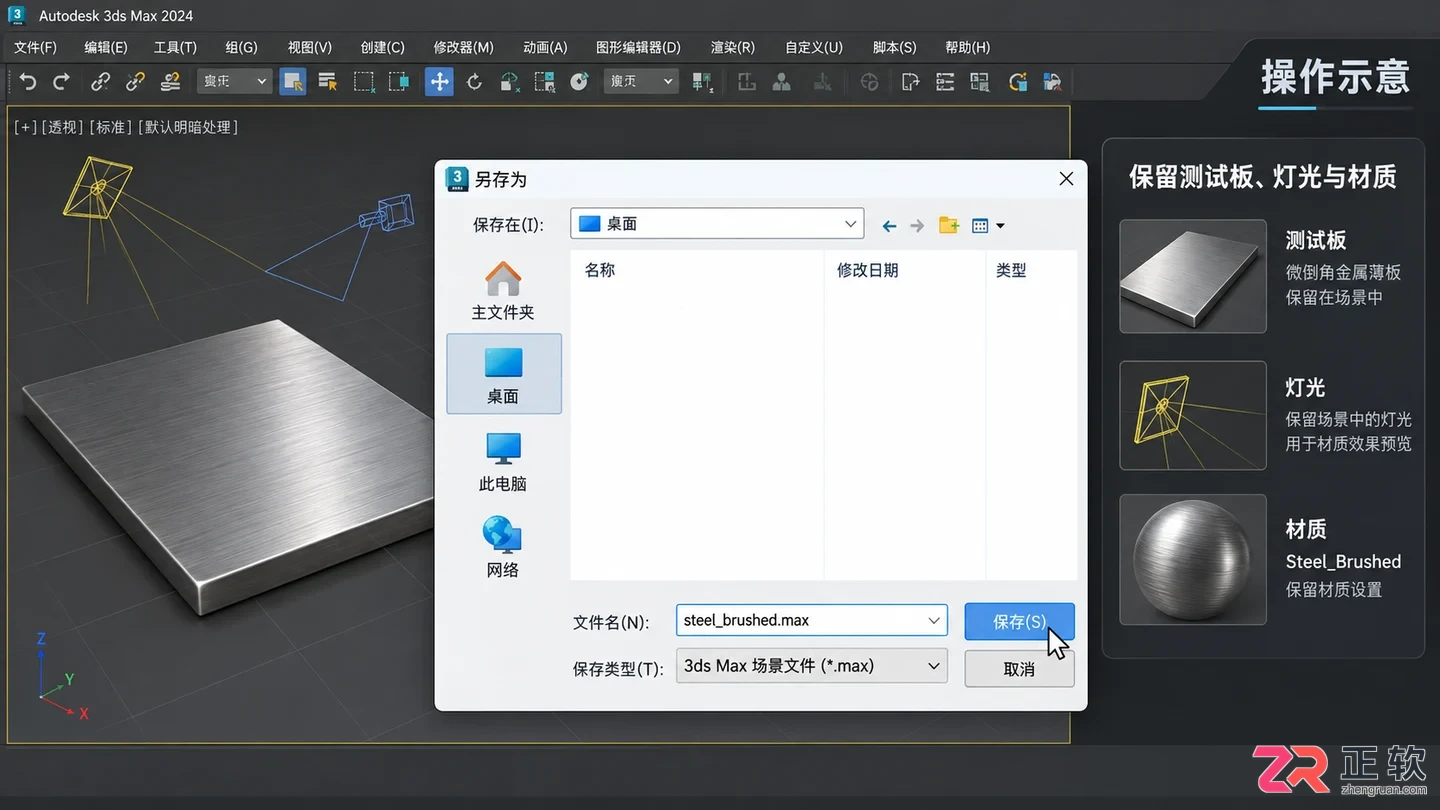Activate the Select and Scale tool
This screenshot has width=1440, height=810.
click(510, 82)
